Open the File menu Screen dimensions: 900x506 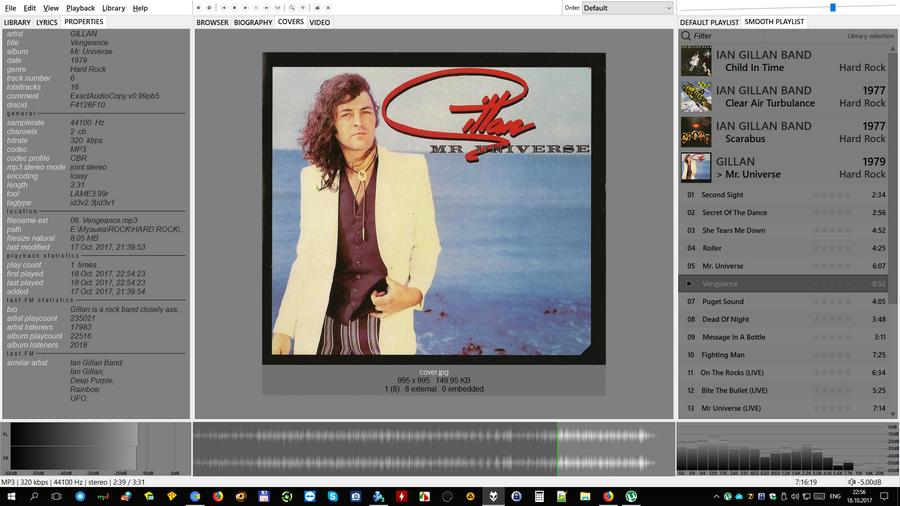[x=10, y=8]
